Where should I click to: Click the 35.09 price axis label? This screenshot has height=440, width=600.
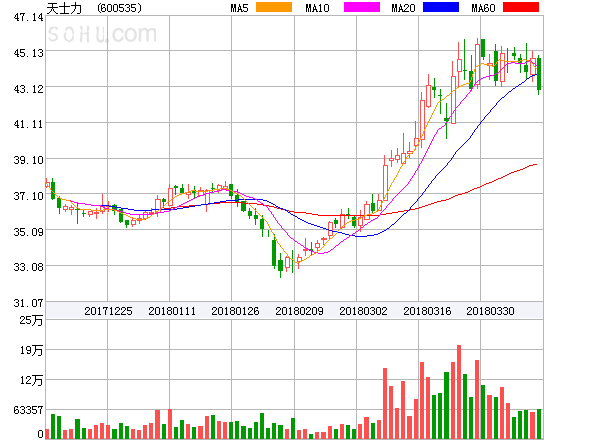[28, 232]
